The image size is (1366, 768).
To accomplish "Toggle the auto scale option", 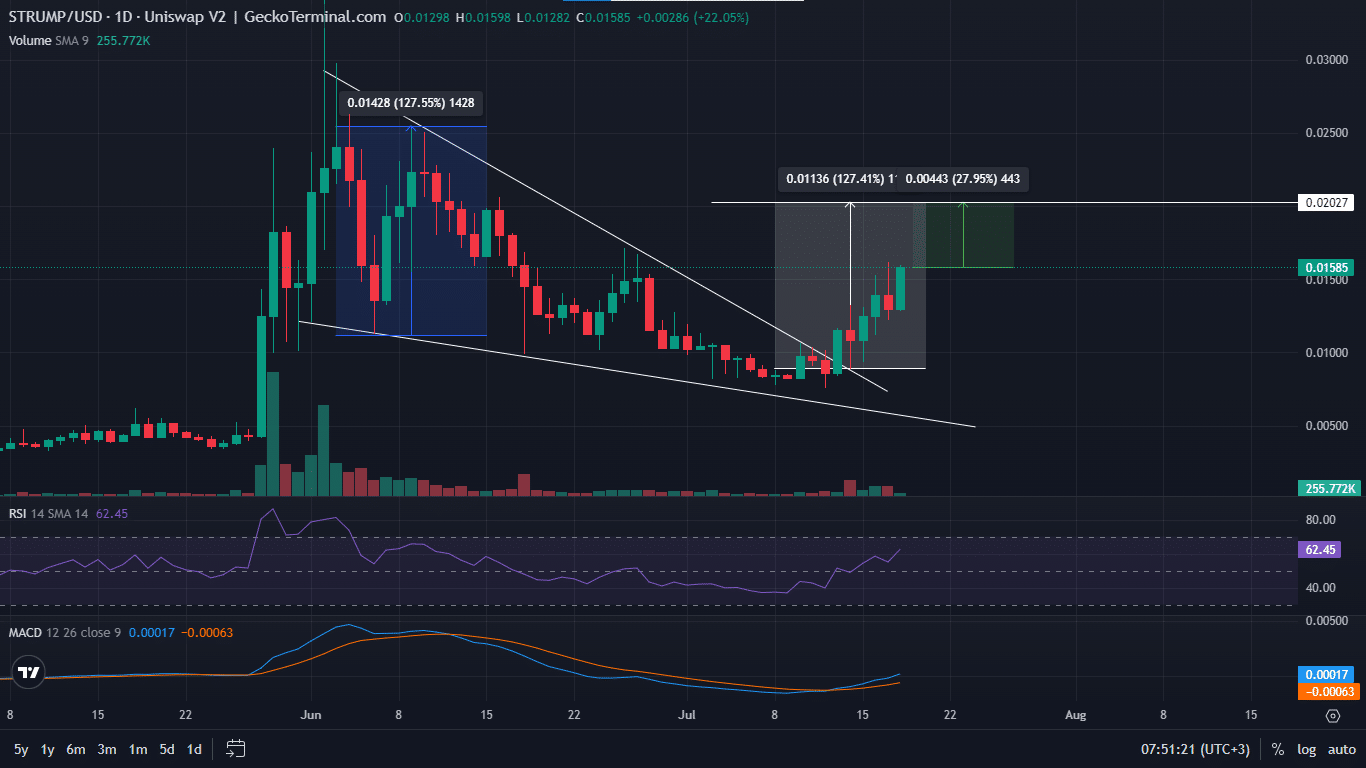I will coord(1342,749).
